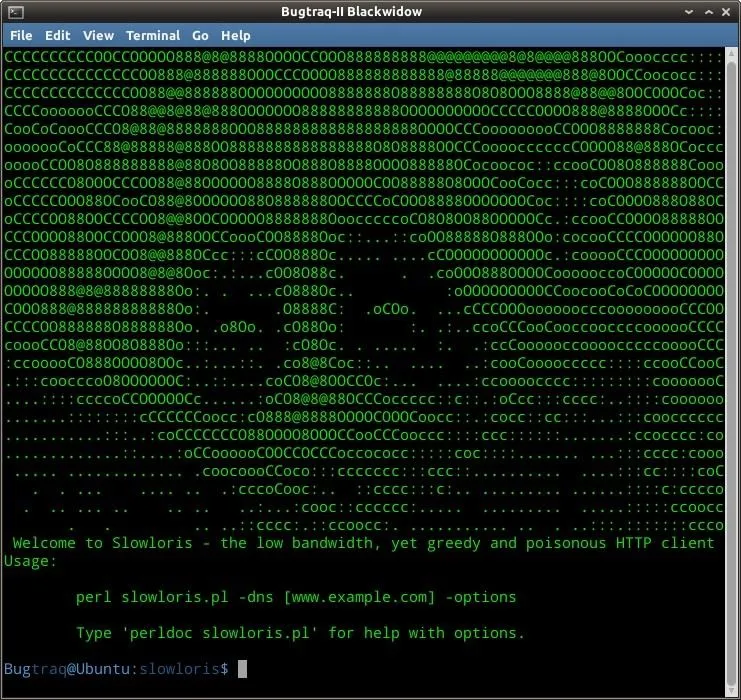Viewport: 741px width, 700px height.
Task: Open the View menu
Action: 98,35
